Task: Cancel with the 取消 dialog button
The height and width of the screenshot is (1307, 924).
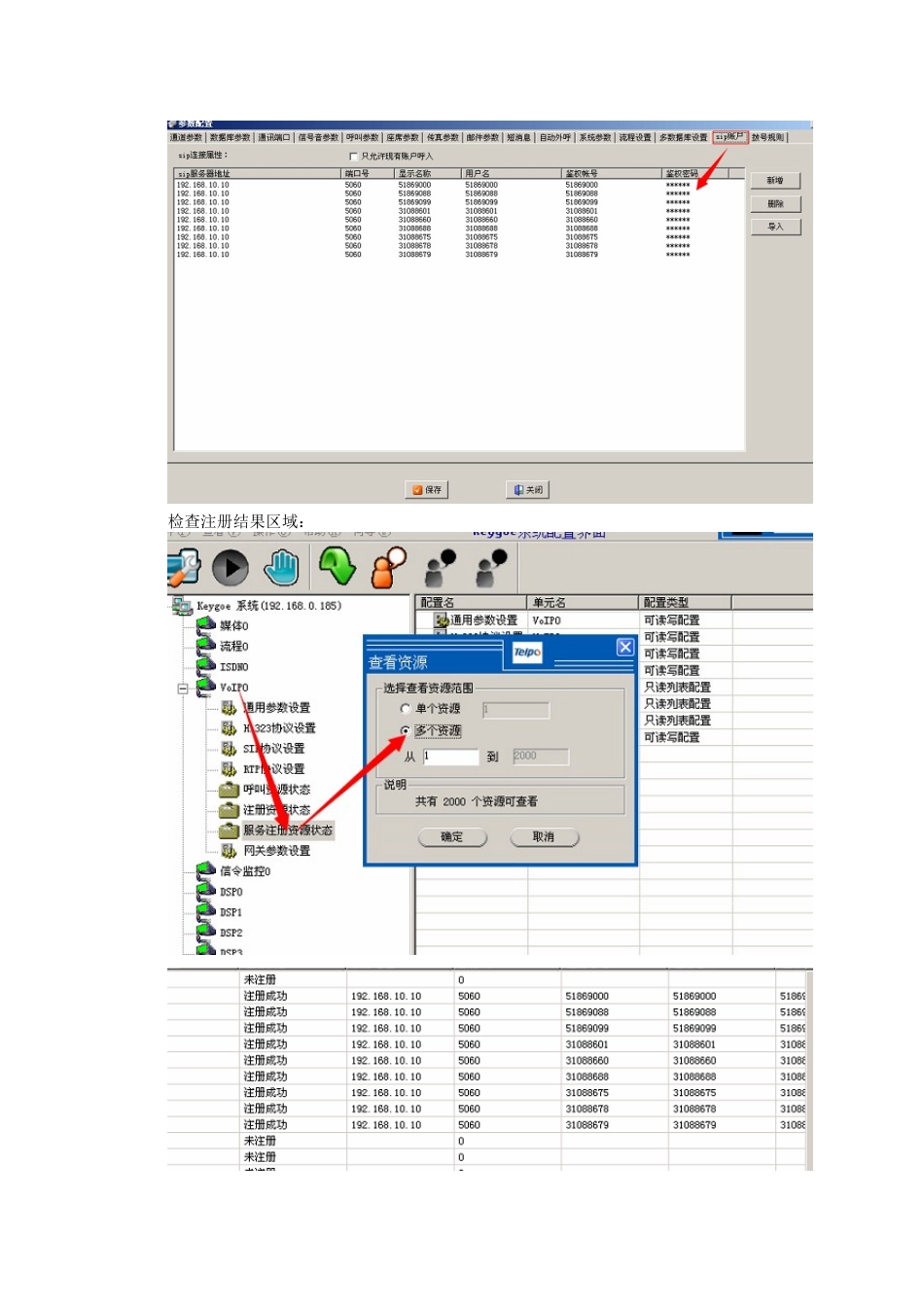Action: pos(544,836)
